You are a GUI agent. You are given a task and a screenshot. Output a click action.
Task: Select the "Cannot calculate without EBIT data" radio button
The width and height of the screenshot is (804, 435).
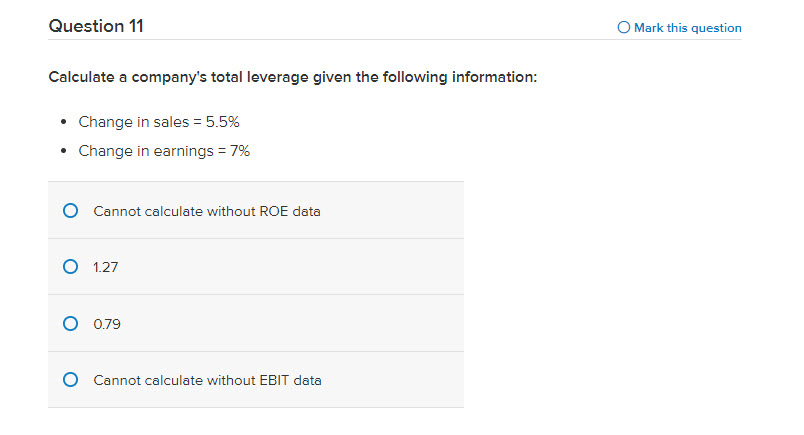tap(70, 380)
